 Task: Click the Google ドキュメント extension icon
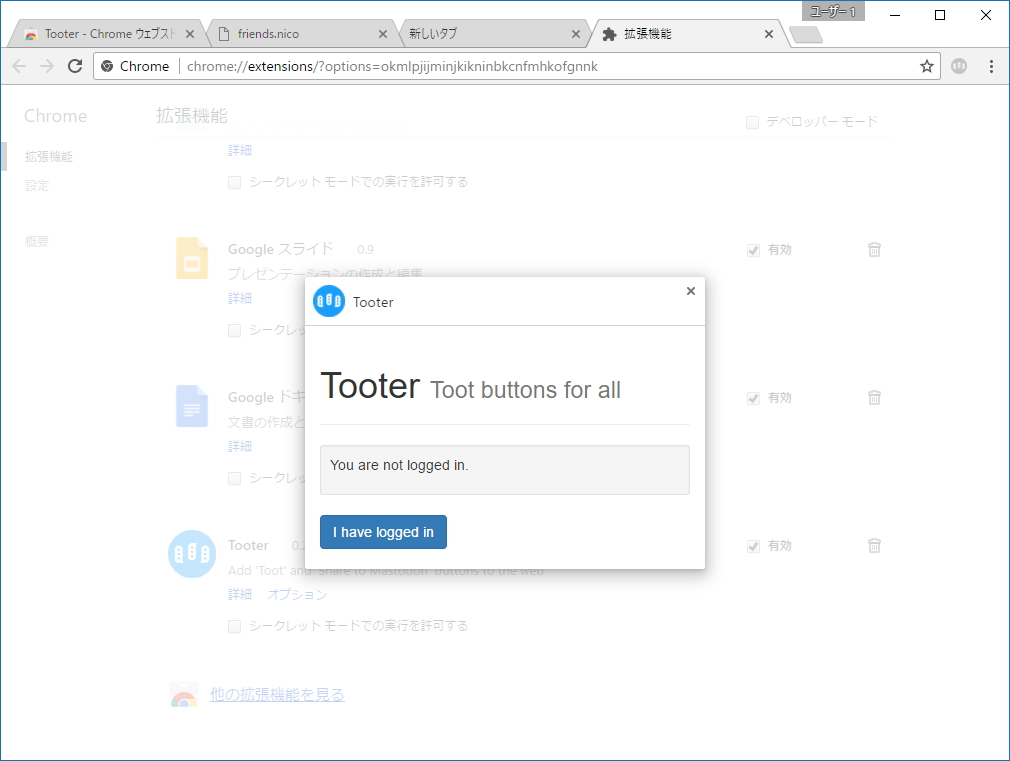[191, 406]
